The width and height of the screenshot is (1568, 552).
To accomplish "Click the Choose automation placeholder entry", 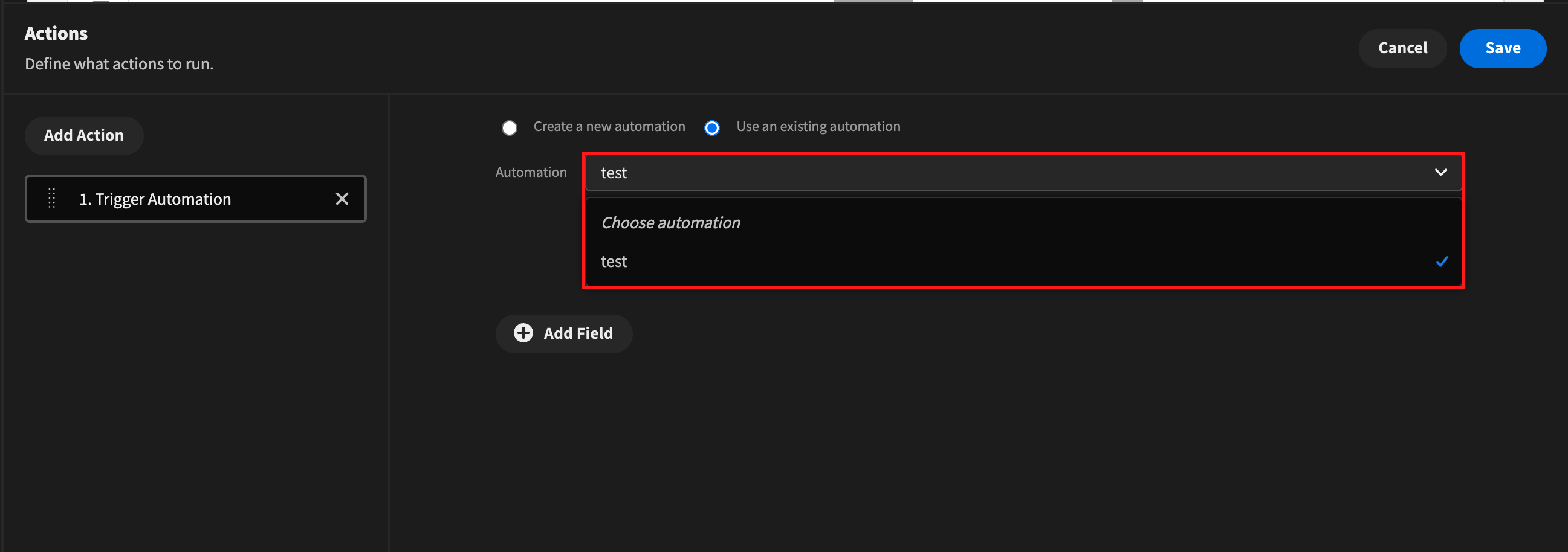I will pos(671,222).
